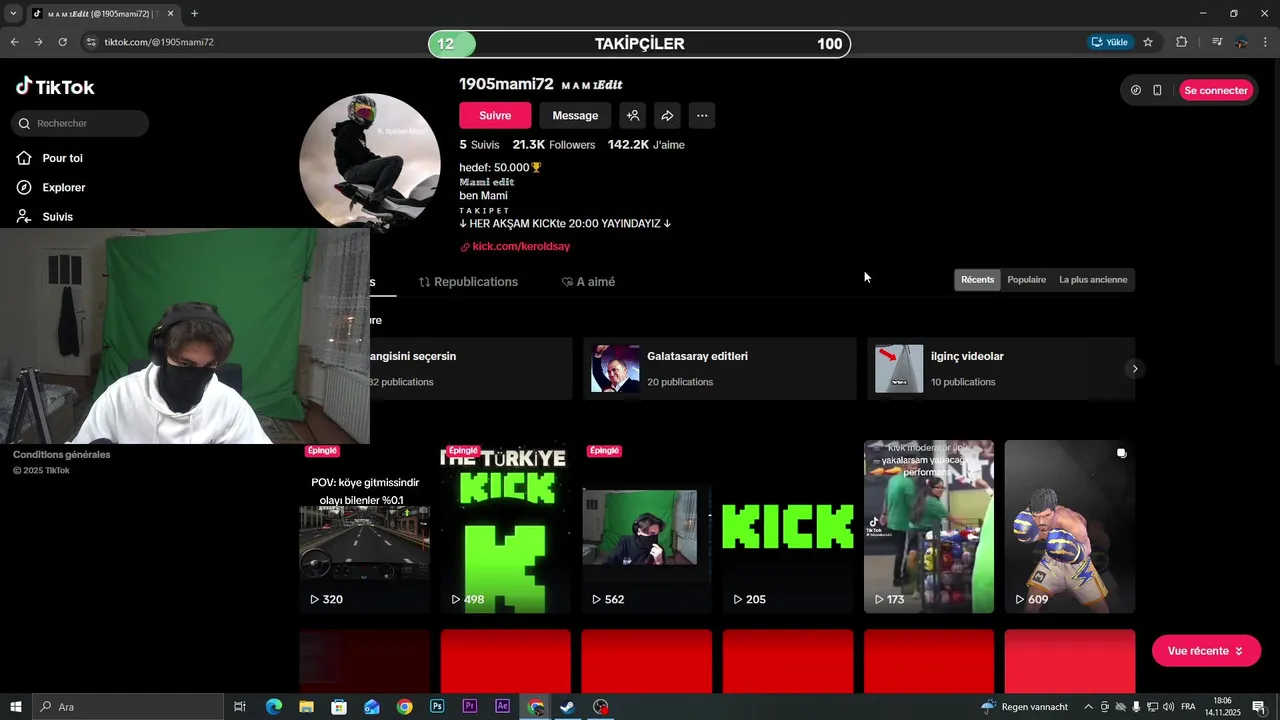The width and height of the screenshot is (1280, 720).
Task: Click the Conditions générales link
Action: coord(61,455)
